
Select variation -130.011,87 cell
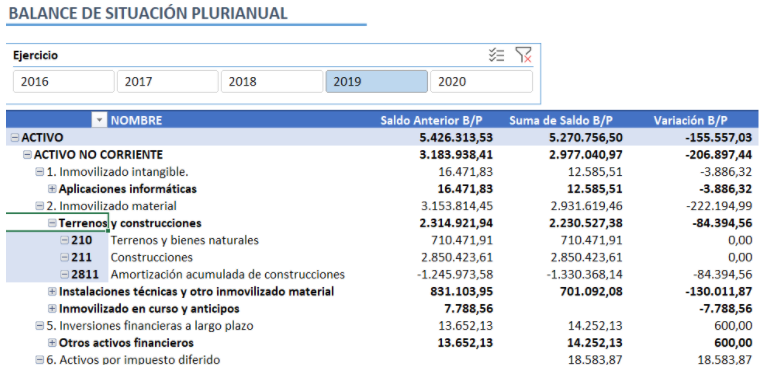click(718, 292)
